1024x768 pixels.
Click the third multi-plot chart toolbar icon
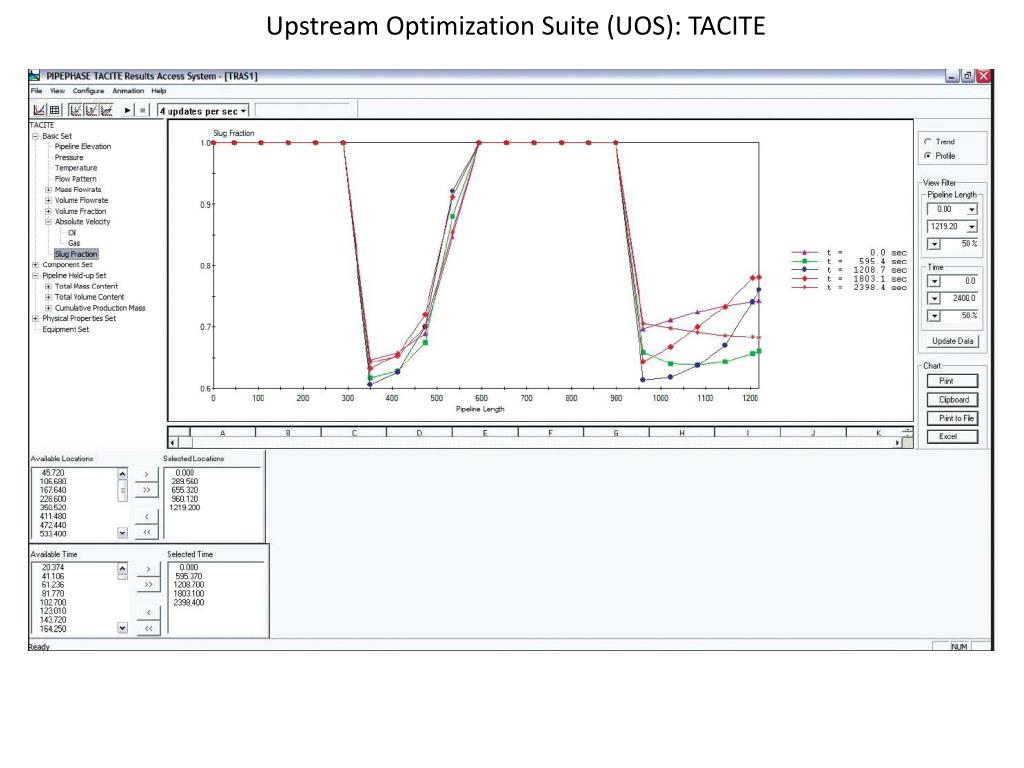coord(106,110)
